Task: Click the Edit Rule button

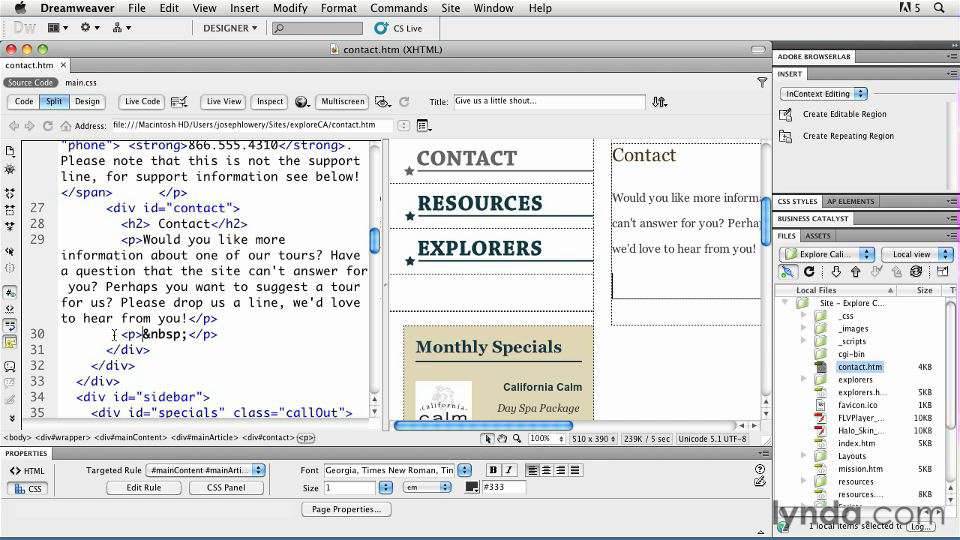Action: click(144, 488)
